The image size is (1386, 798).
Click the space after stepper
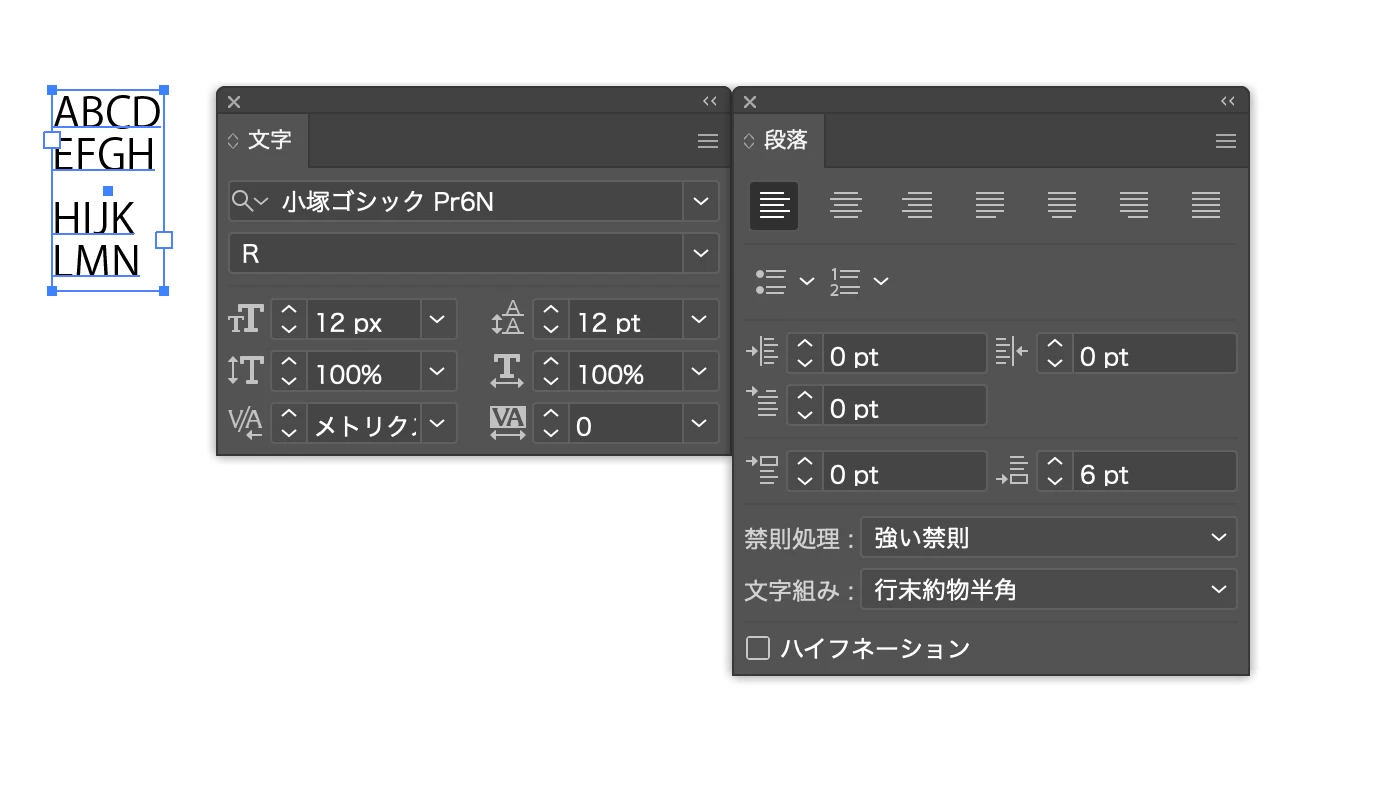pyautogui.click(x=1055, y=471)
